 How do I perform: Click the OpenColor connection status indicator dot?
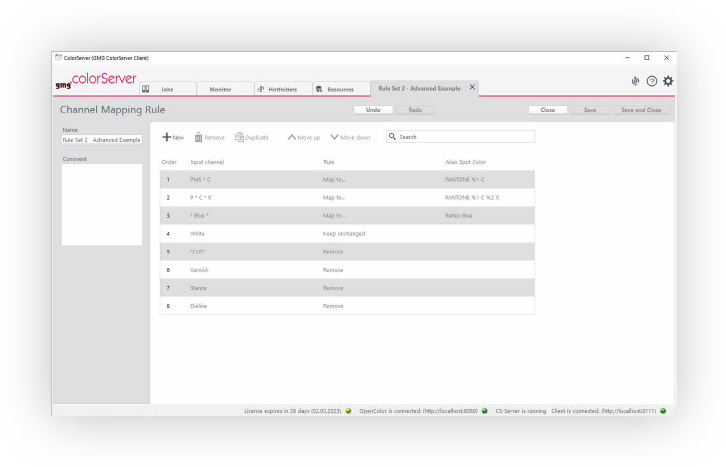[x=485, y=410]
